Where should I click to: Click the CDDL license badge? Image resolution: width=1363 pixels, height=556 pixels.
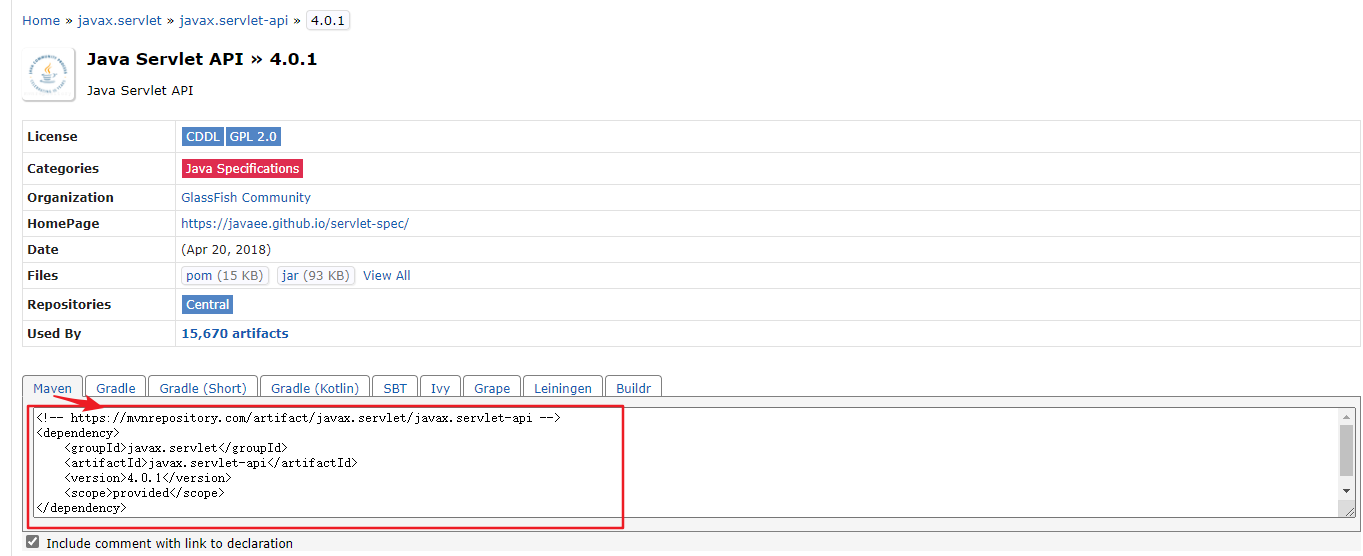pyautogui.click(x=203, y=137)
